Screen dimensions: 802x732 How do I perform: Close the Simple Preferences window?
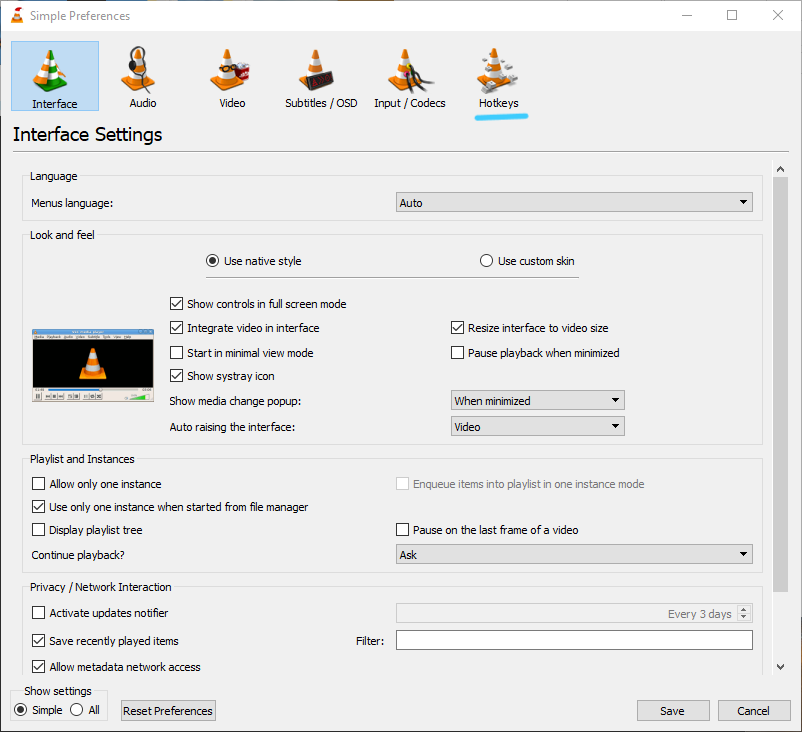pos(777,15)
